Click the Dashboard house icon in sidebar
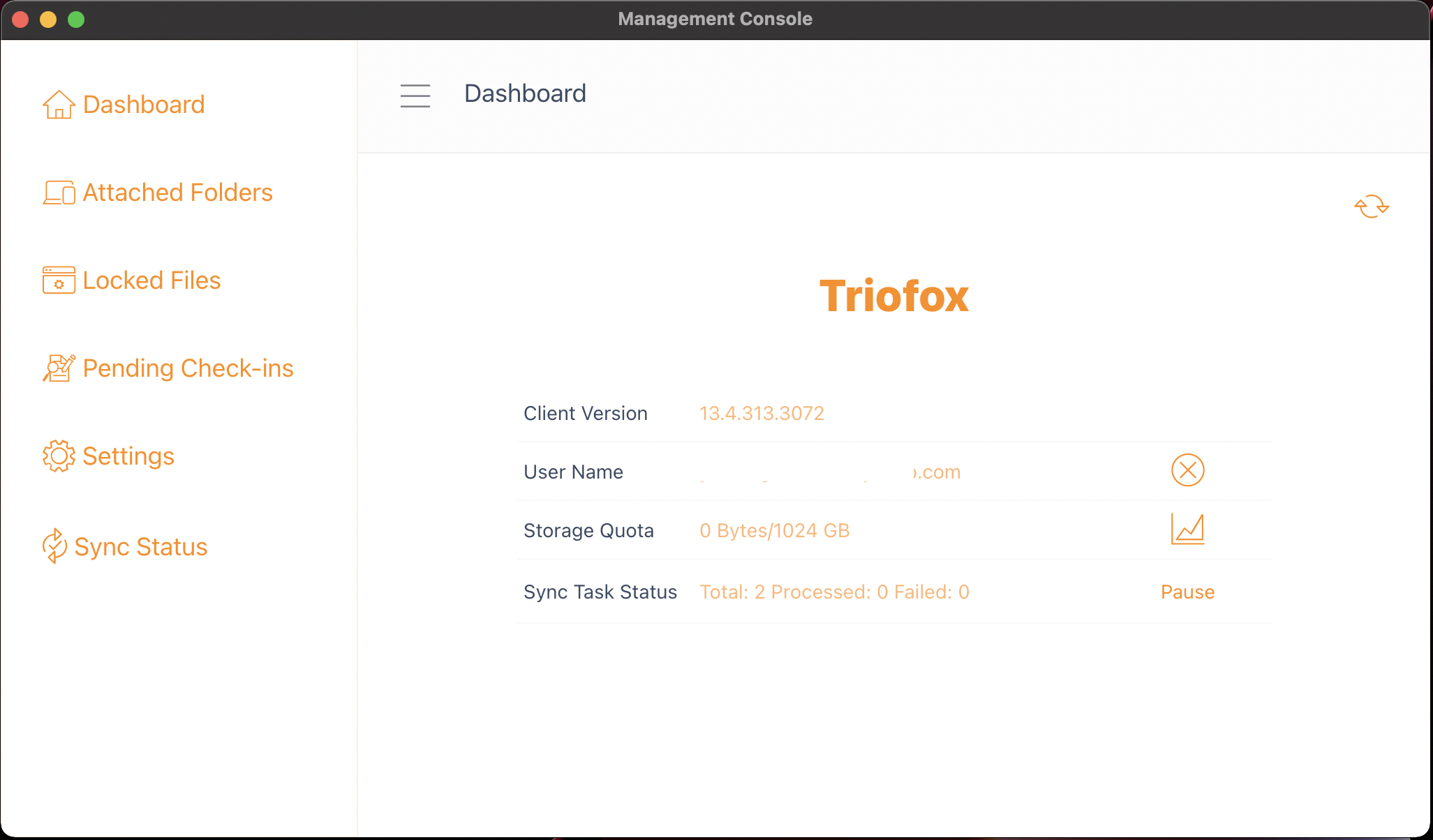 point(59,105)
